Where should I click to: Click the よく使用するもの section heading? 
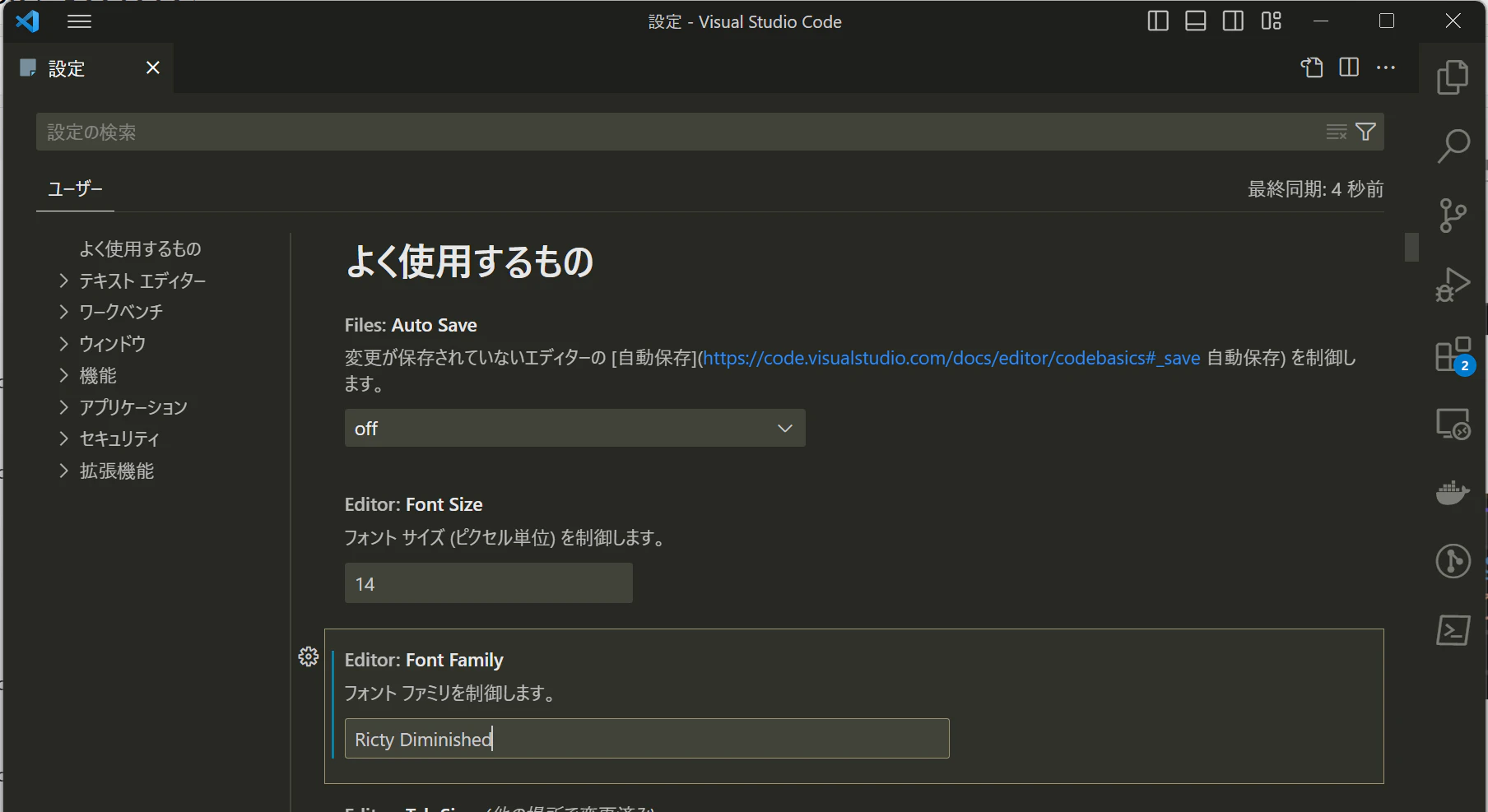pos(469,262)
